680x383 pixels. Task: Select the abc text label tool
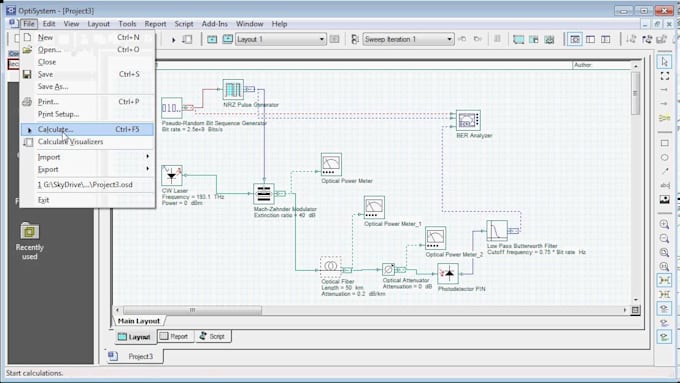coord(664,185)
